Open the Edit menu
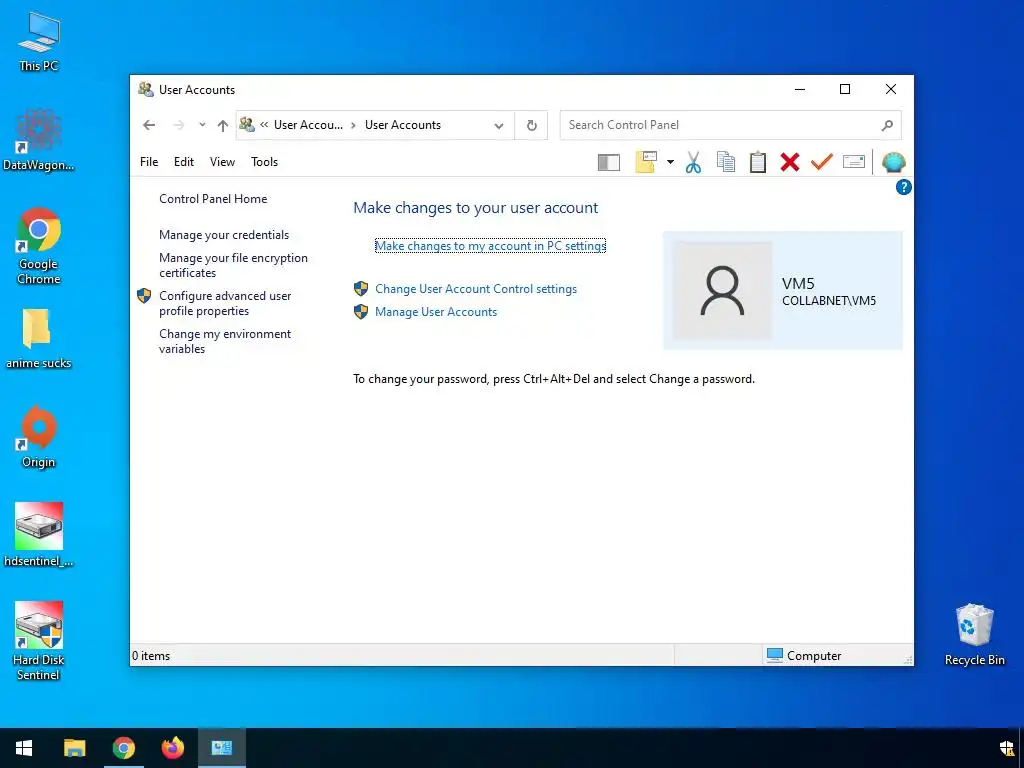The width and height of the screenshot is (1024, 768). pos(184,162)
